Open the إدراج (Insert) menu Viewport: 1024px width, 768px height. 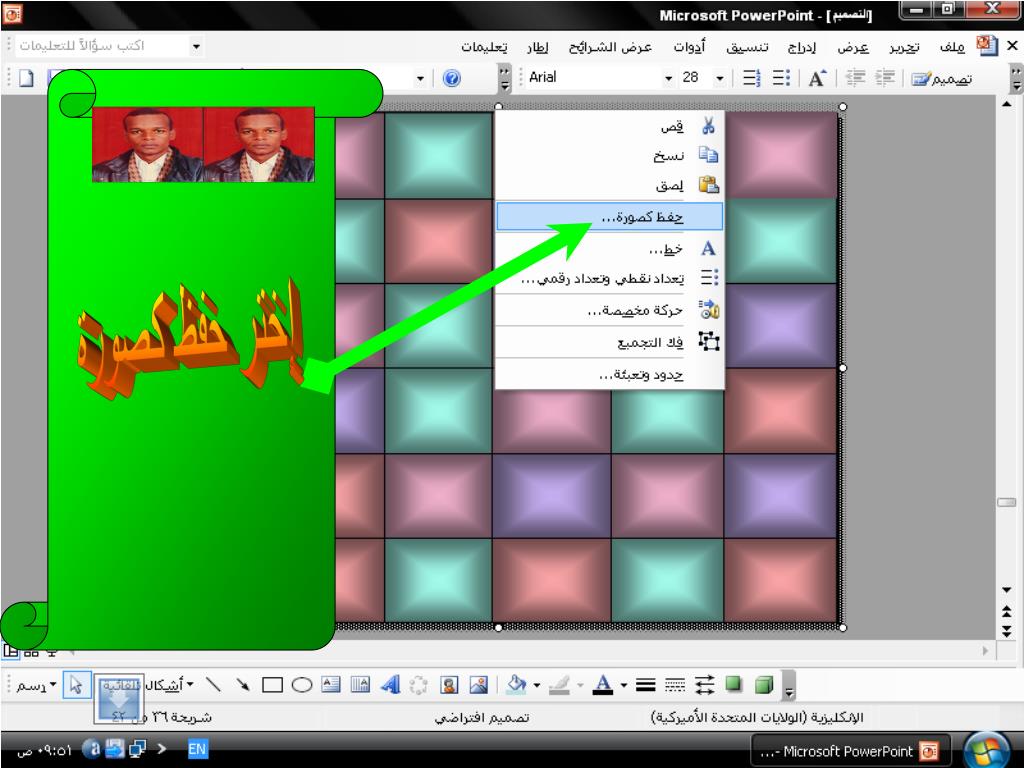pos(802,47)
